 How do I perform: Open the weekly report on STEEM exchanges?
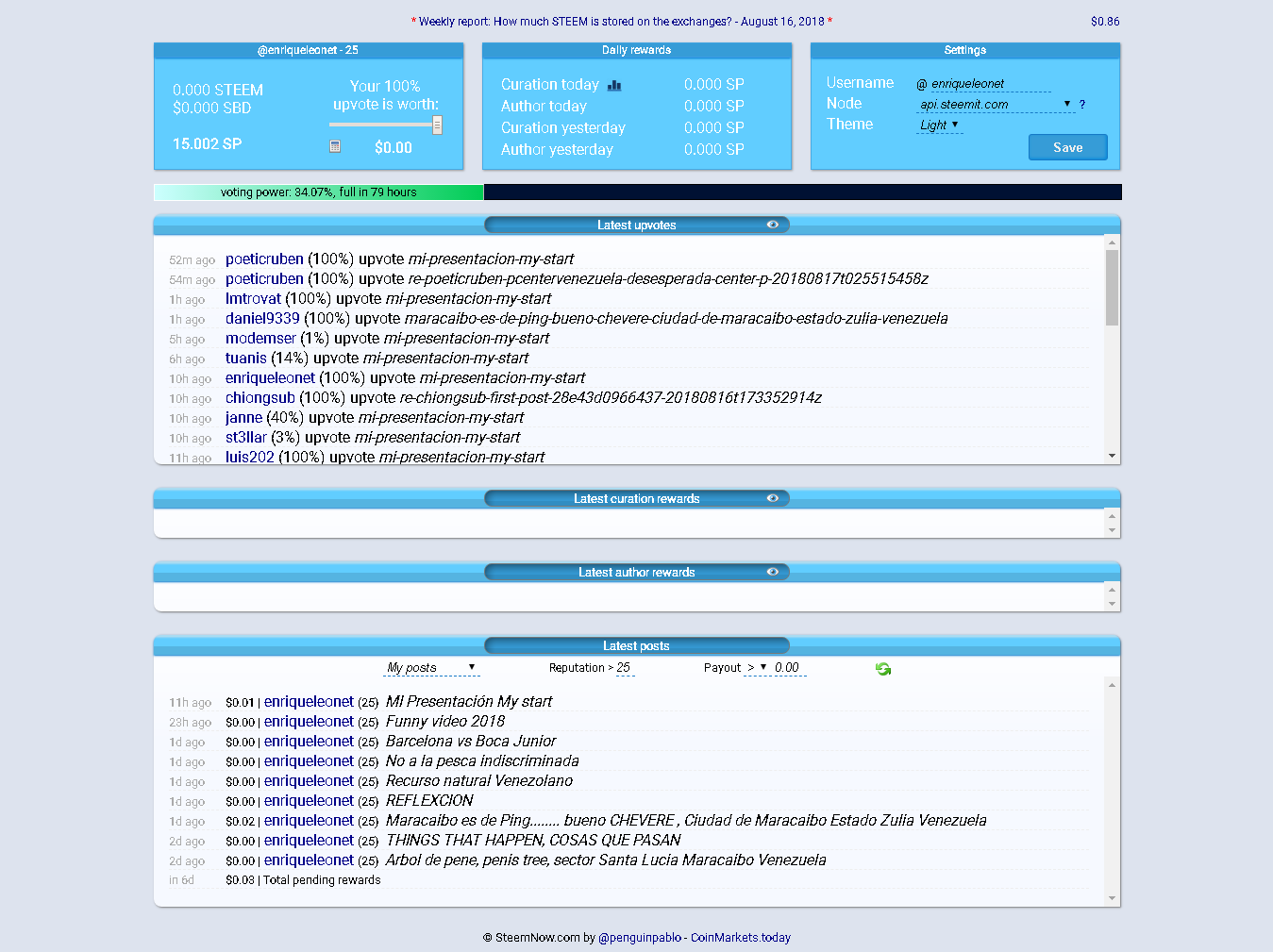click(622, 21)
